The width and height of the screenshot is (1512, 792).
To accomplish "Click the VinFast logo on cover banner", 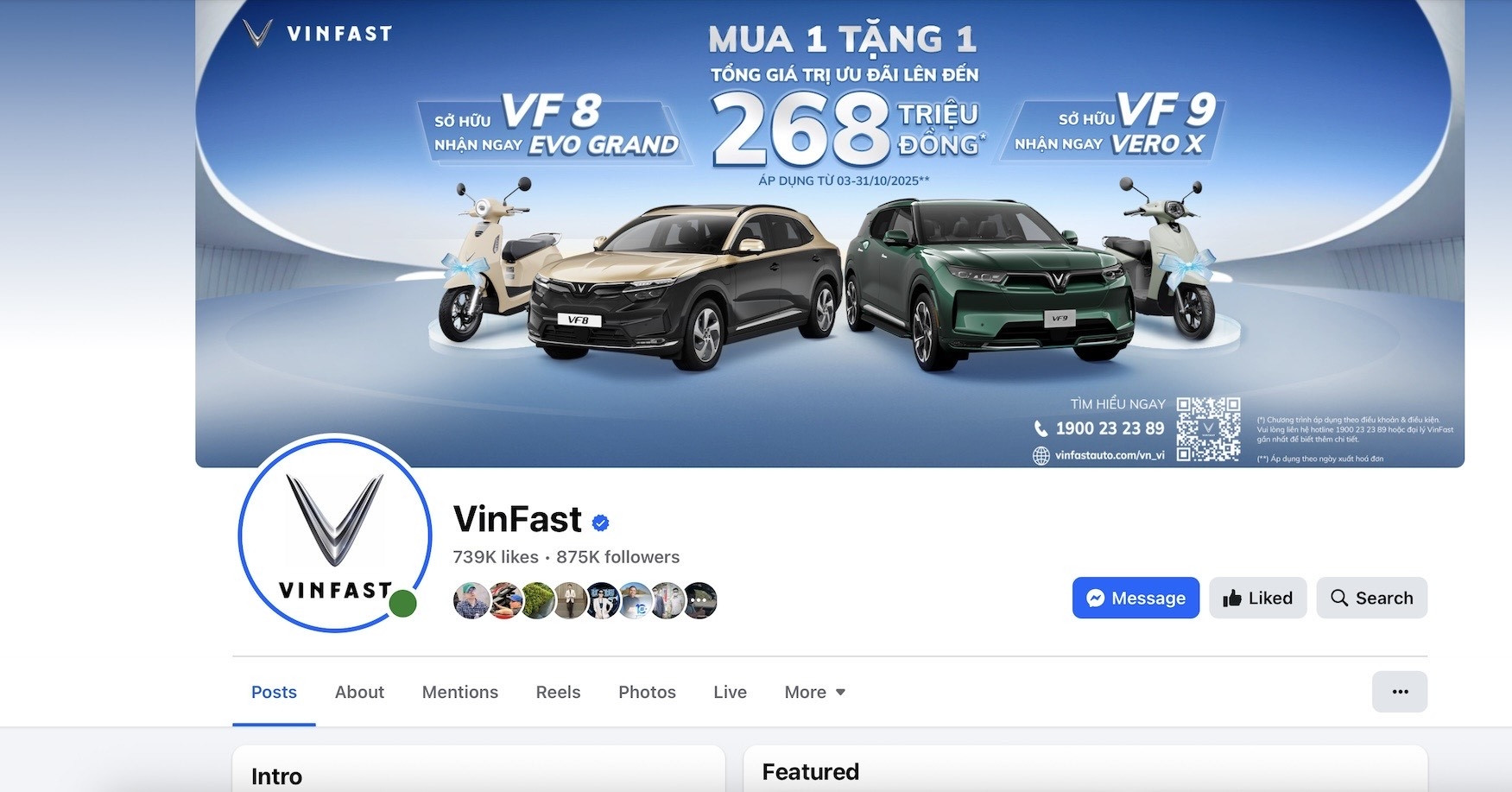I will (x=318, y=34).
